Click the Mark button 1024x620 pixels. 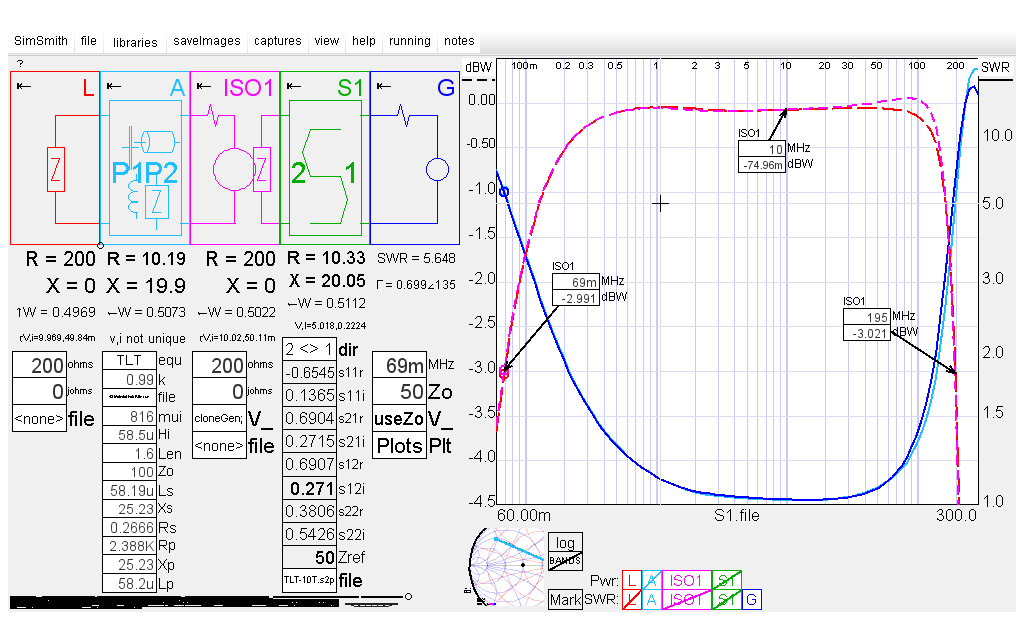point(565,600)
